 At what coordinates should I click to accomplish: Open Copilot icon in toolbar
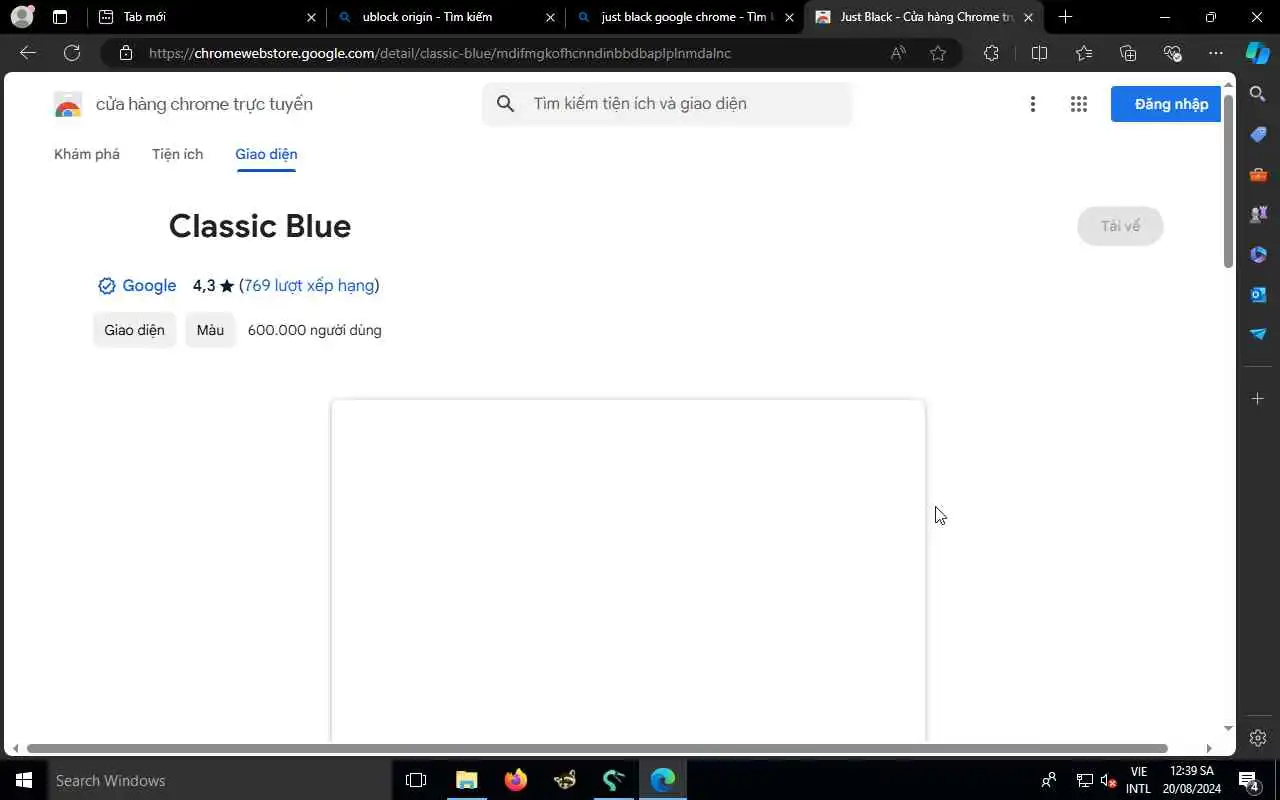click(1258, 53)
